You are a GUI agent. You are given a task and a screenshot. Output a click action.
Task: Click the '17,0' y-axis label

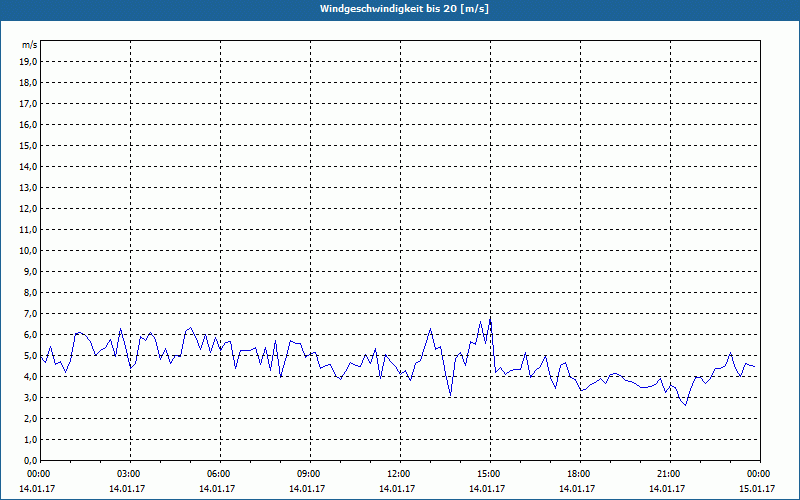click(28, 104)
